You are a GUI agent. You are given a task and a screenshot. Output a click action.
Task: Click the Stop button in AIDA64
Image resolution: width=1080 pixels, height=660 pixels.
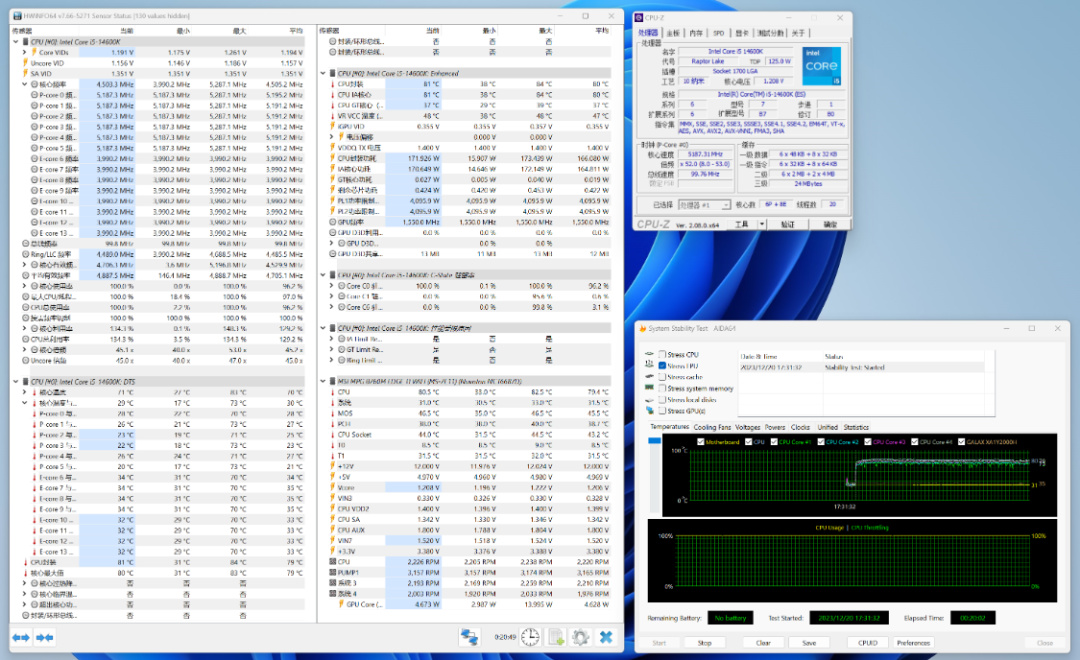click(704, 643)
